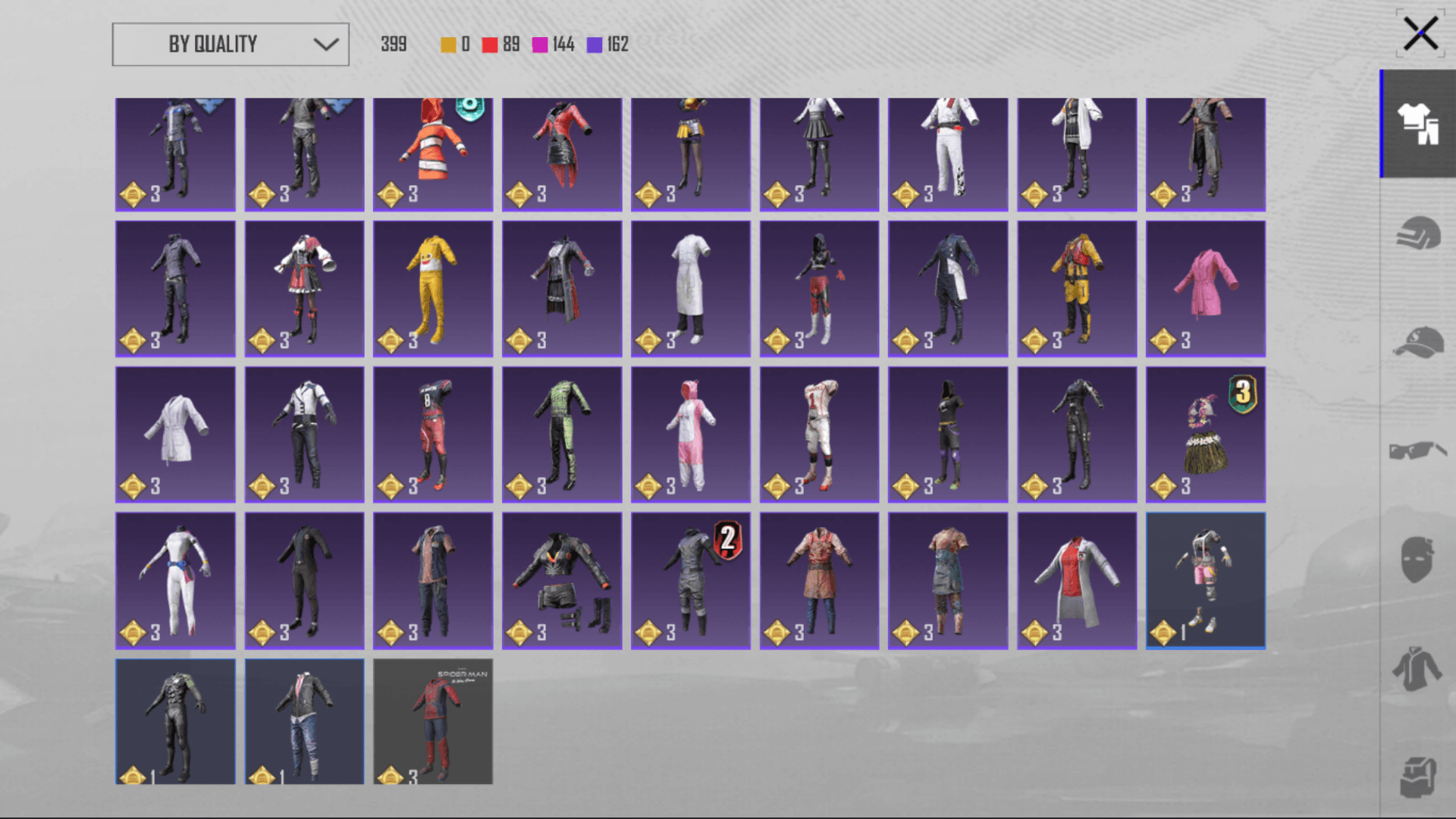The height and width of the screenshot is (819, 1456).
Task: Select the orange striped hooded outfit
Action: (433, 155)
